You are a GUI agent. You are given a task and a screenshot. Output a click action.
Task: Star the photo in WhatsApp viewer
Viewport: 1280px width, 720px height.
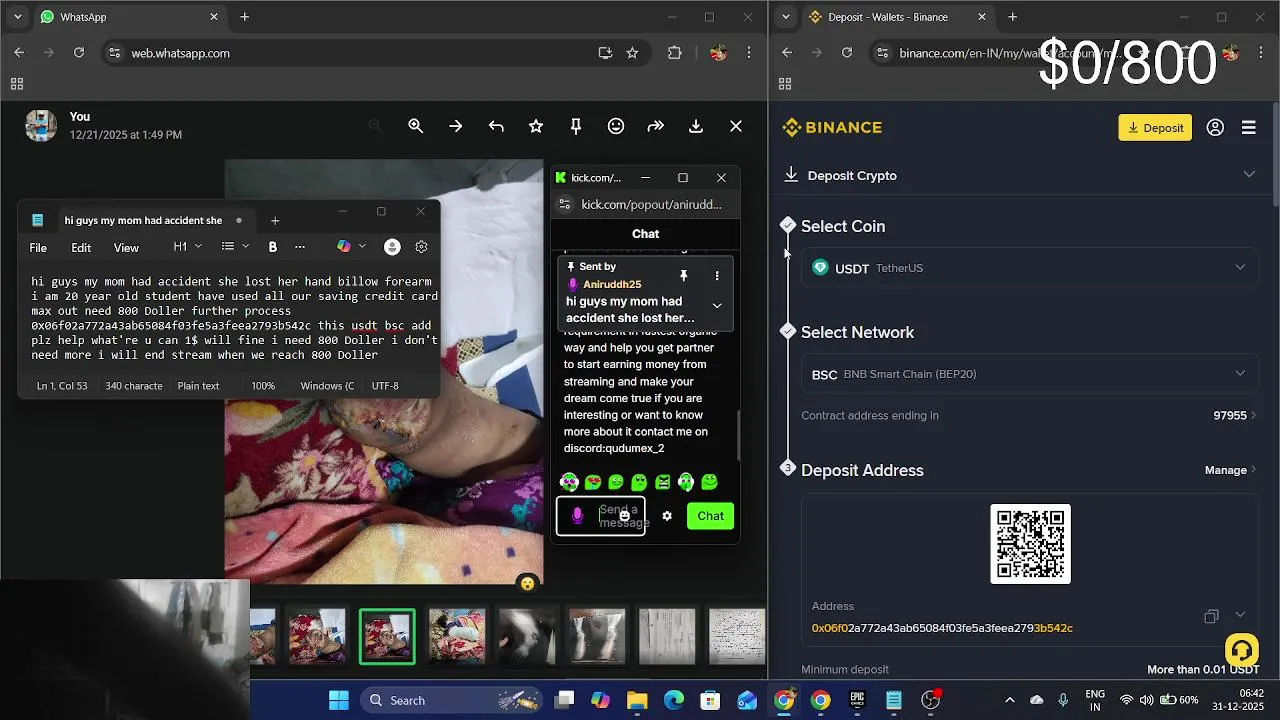pyautogui.click(x=536, y=126)
